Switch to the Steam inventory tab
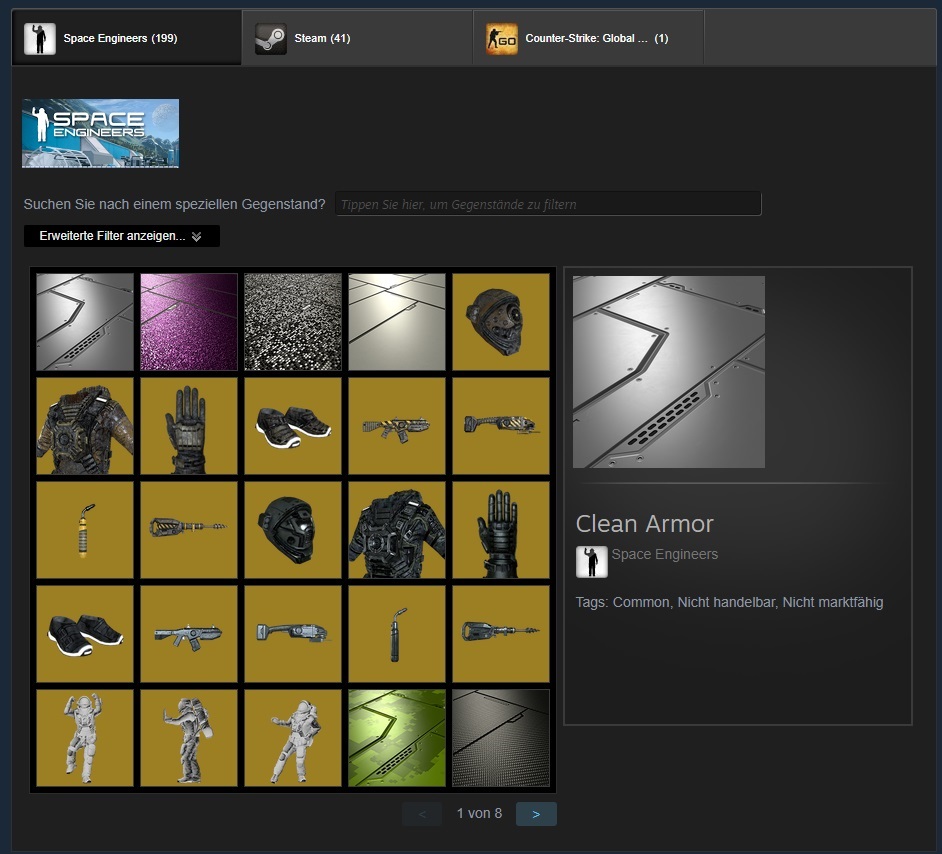942x854 pixels. pos(357,38)
